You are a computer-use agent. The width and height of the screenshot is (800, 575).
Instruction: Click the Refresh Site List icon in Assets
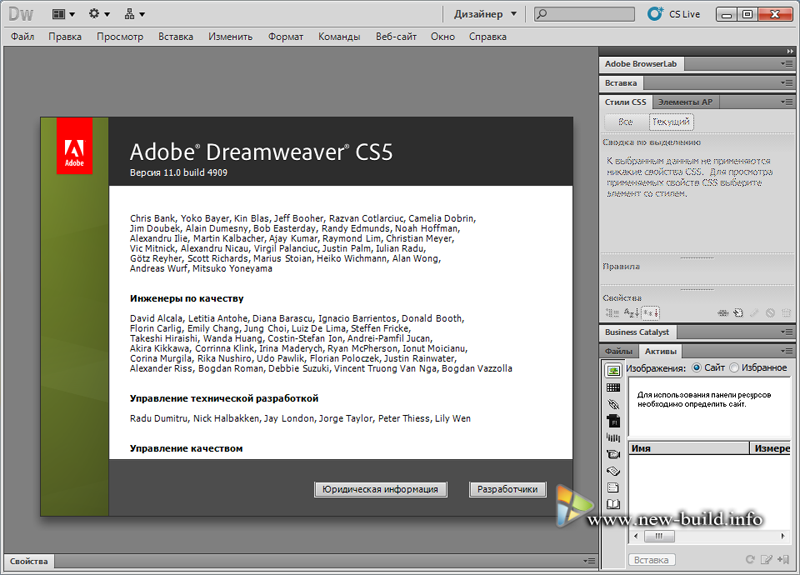tap(750, 559)
